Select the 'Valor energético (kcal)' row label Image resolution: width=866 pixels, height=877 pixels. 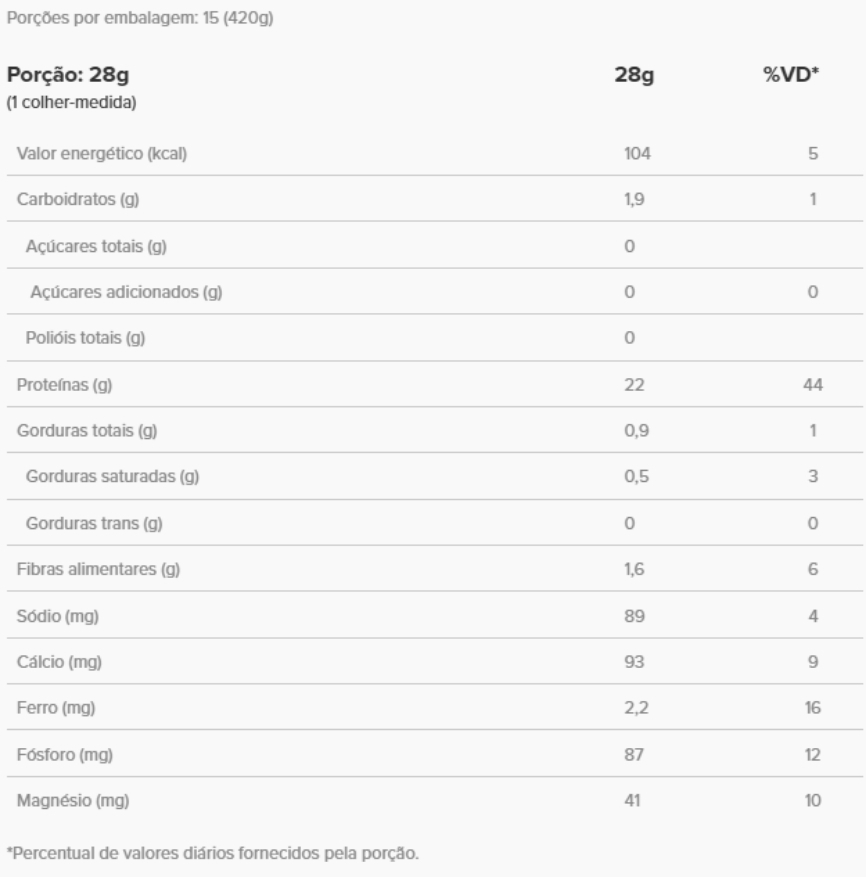pos(102,154)
